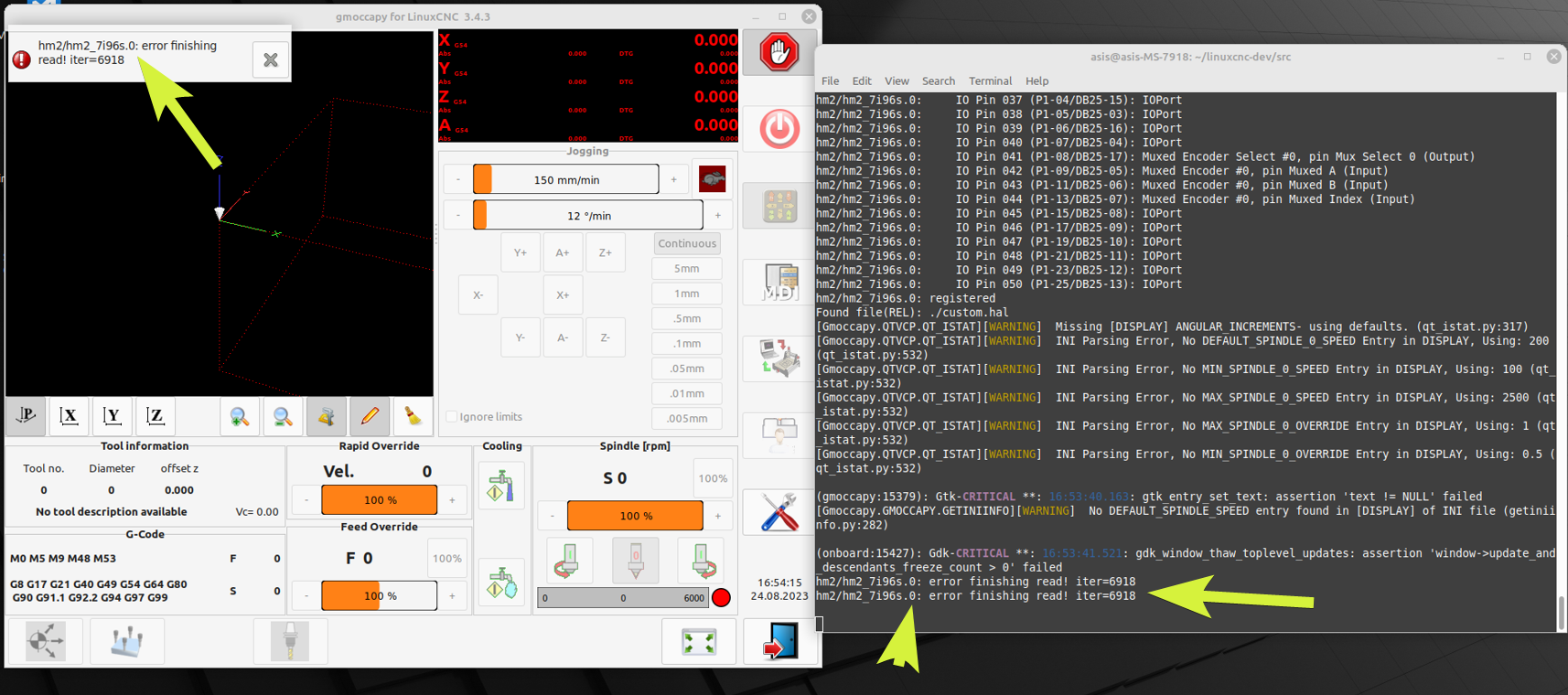Select 5mm jog increment
The height and width of the screenshot is (695, 1568).
click(687, 268)
